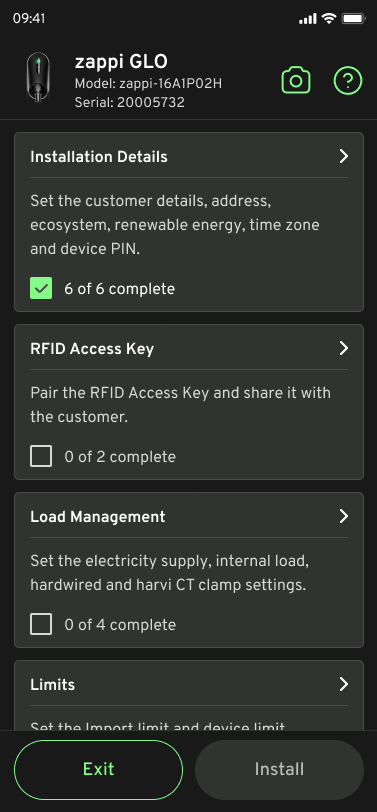Expand Load Management chevron
Image resolution: width=377 pixels, height=812 pixels.
343,516
